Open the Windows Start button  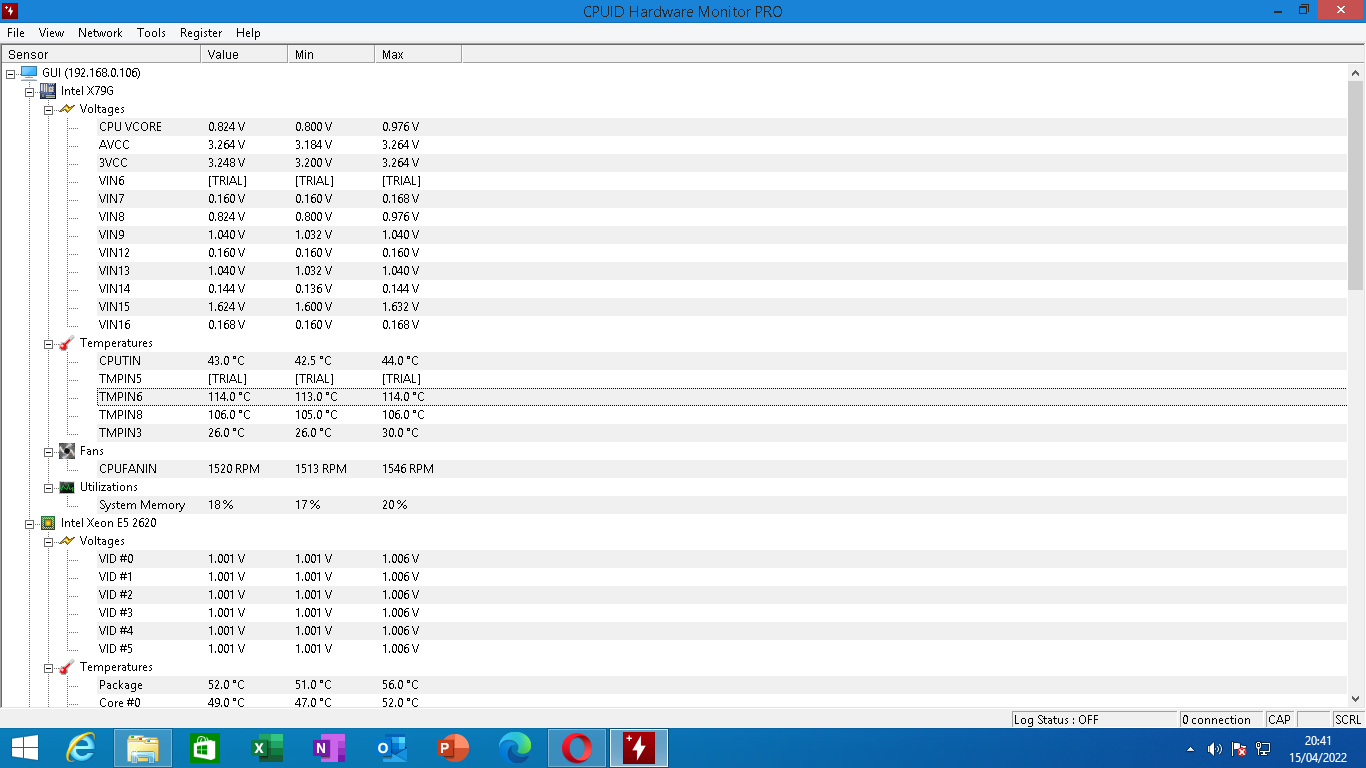tap(24, 748)
